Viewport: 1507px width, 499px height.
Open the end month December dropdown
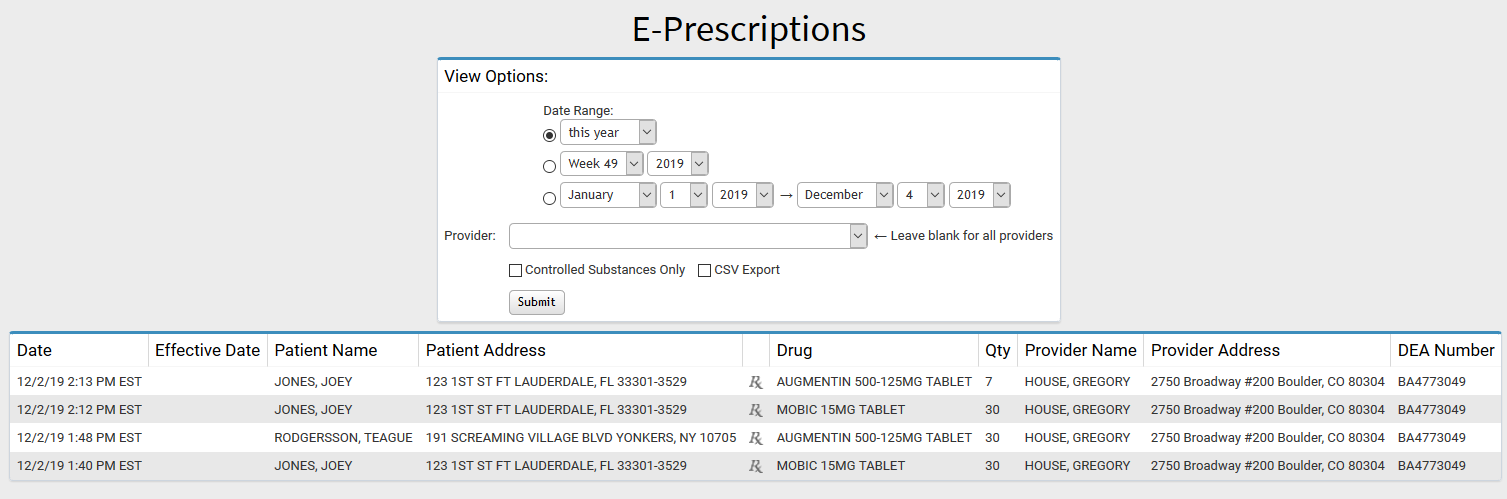point(844,195)
